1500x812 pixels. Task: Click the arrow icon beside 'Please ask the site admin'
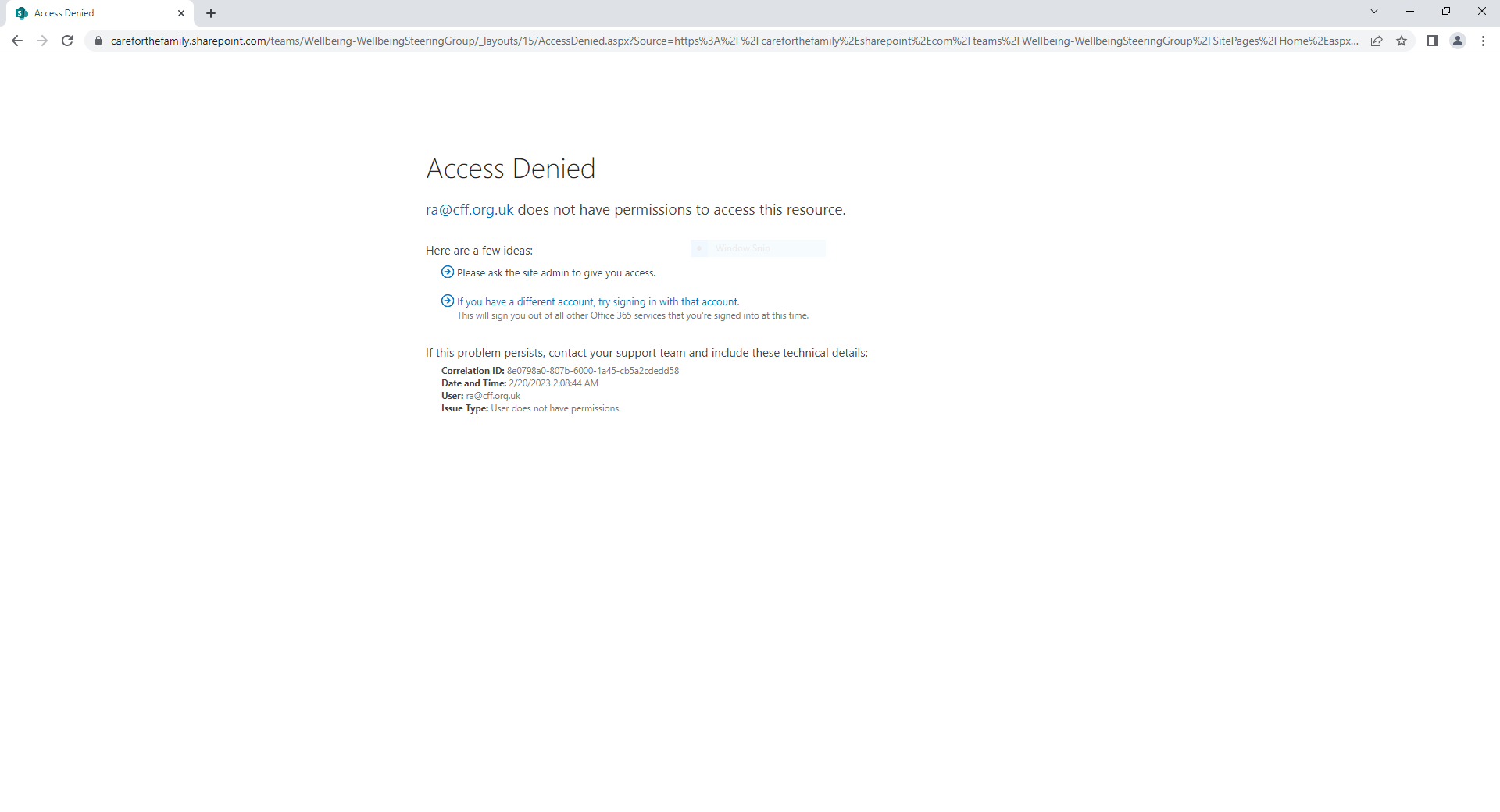tap(448, 272)
